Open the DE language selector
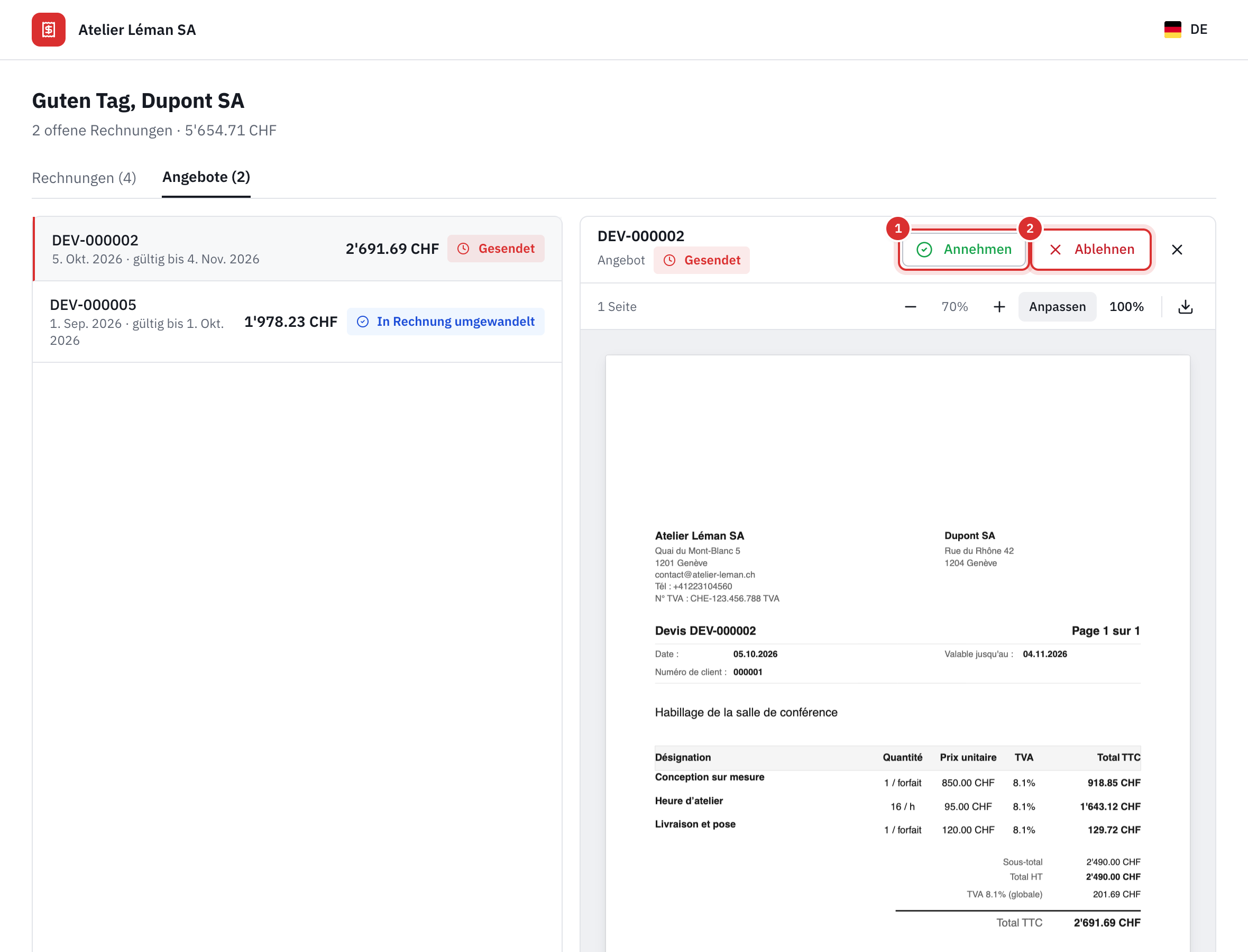The image size is (1248, 952). (x=1186, y=30)
